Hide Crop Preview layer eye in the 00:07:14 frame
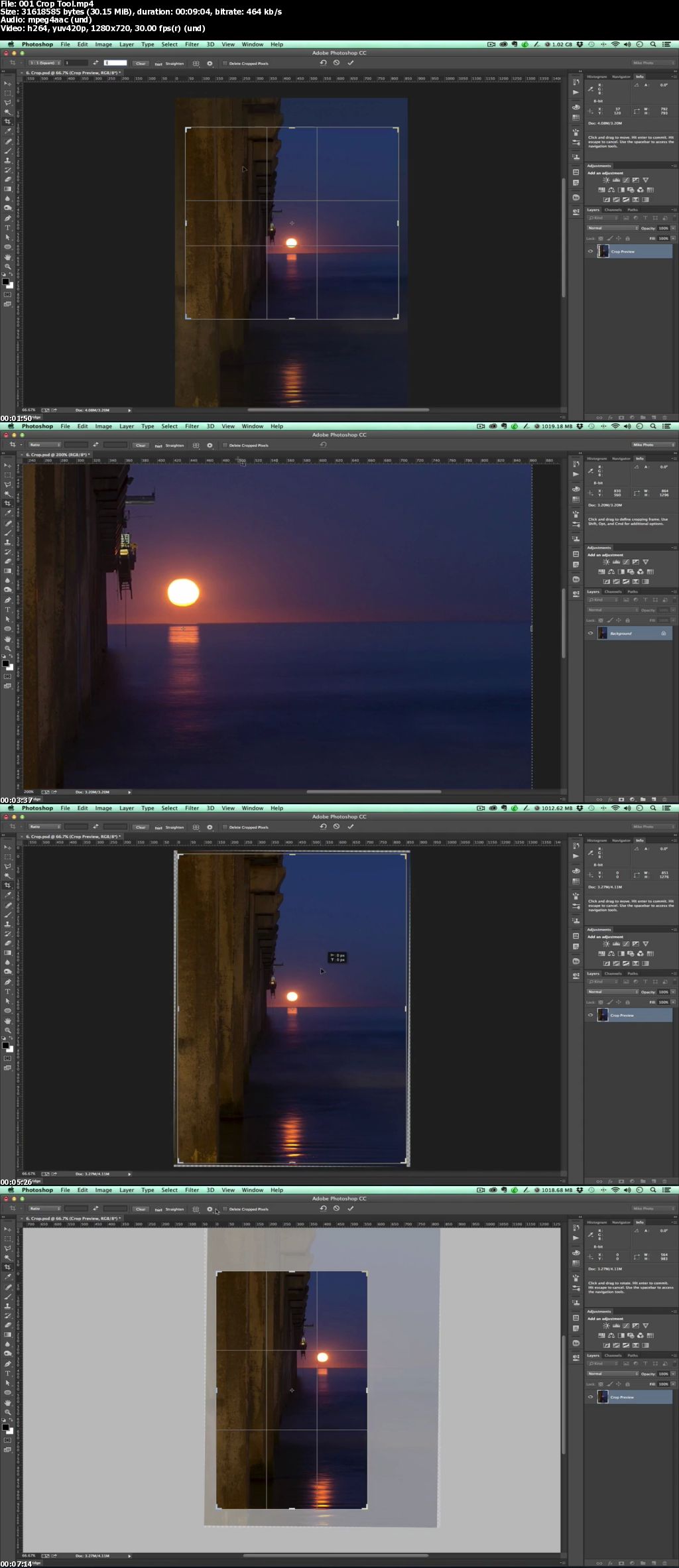This screenshot has width=679, height=1568. 590,1397
